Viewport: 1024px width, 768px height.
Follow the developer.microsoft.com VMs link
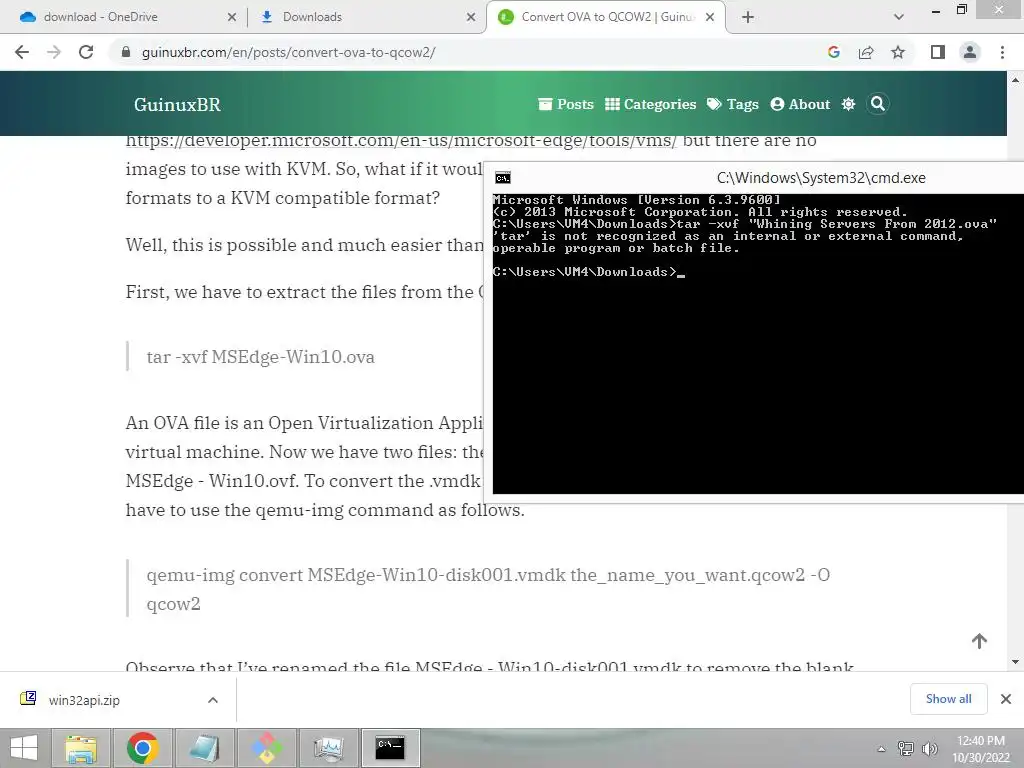[x=401, y=142]
